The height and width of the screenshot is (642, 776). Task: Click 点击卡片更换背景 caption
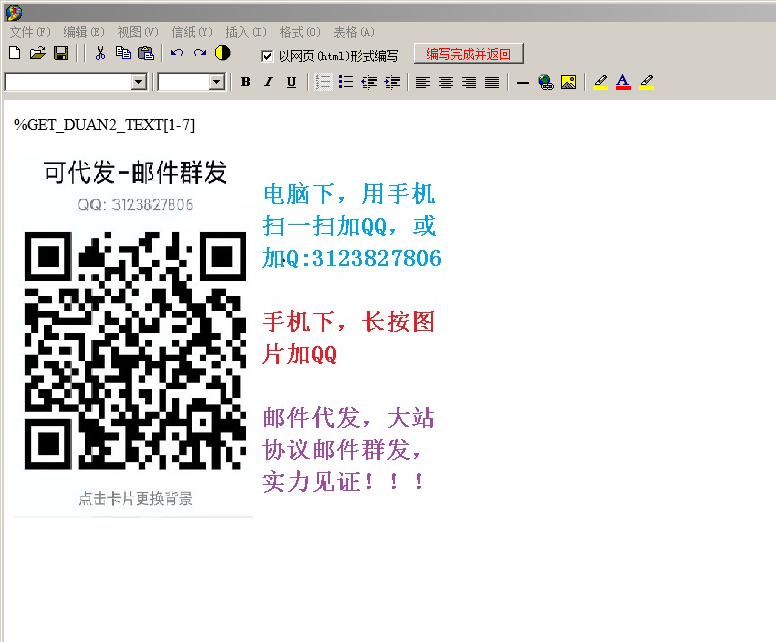(x=135, y=498)
